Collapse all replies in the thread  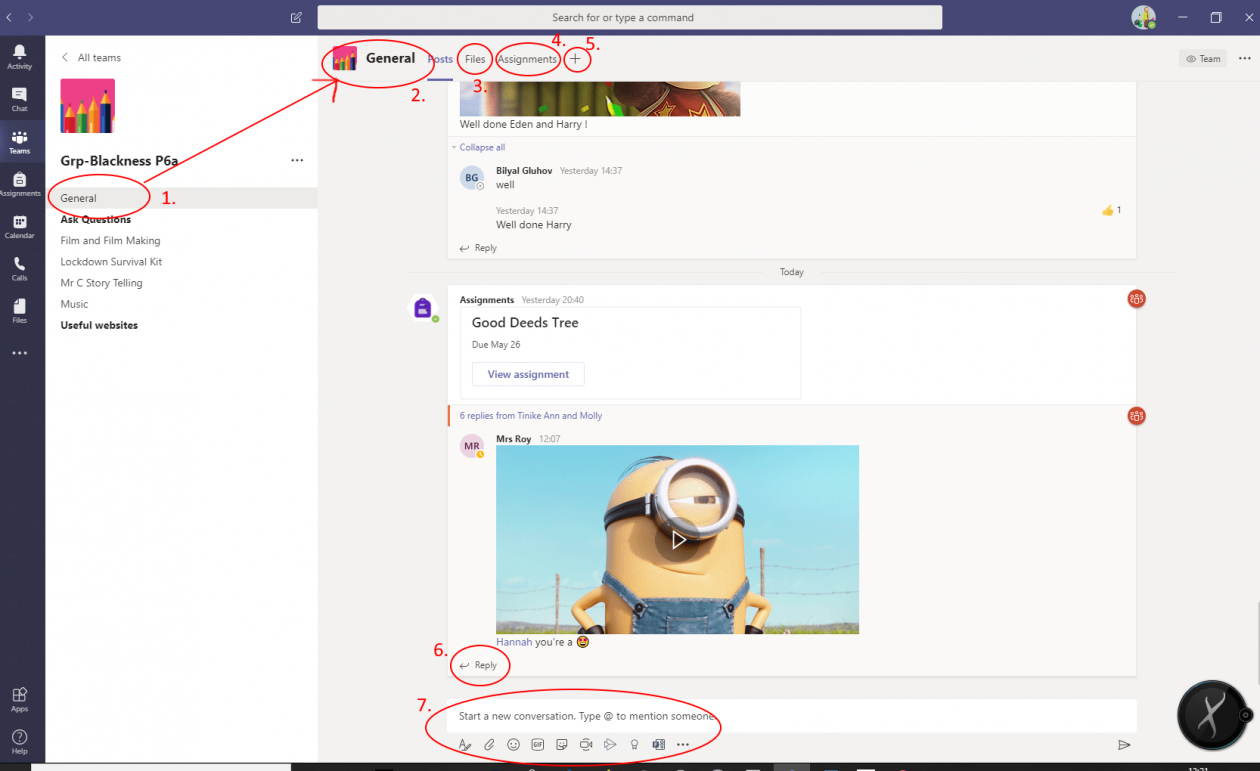coord(480,147)
